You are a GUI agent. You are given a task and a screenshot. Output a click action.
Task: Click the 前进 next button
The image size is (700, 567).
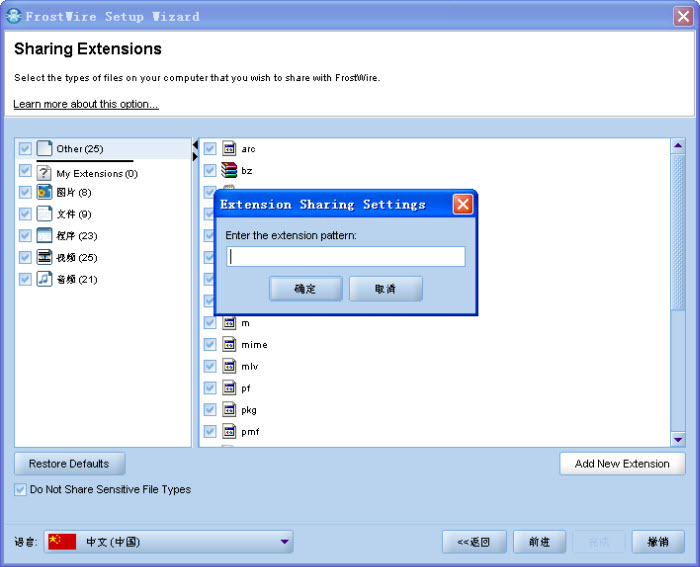pyautogui.click(x=539, y=542)
